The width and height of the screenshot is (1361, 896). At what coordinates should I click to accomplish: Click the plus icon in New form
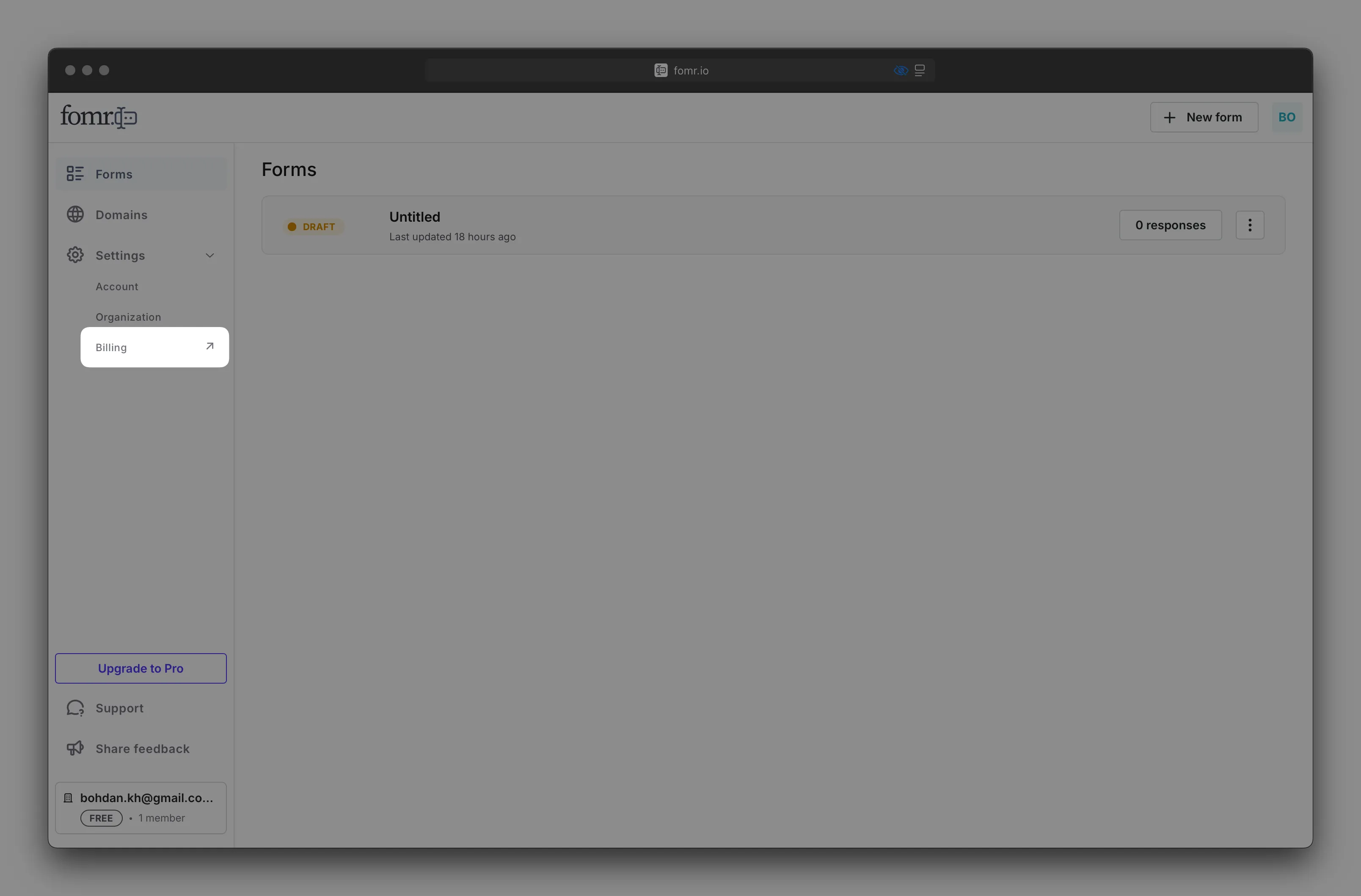[1169, 117]
